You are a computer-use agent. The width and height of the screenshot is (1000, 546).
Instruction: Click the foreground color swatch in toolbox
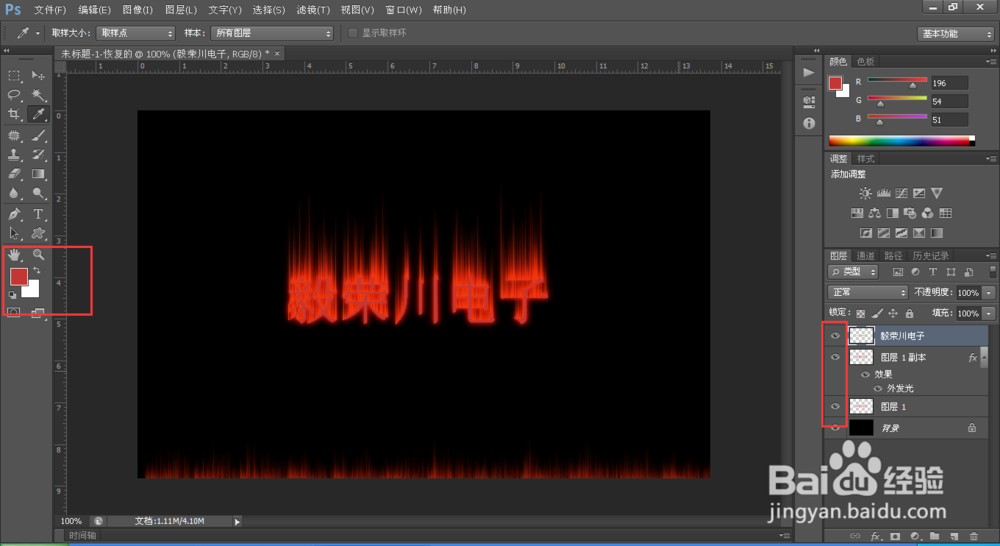coord(18,276)
